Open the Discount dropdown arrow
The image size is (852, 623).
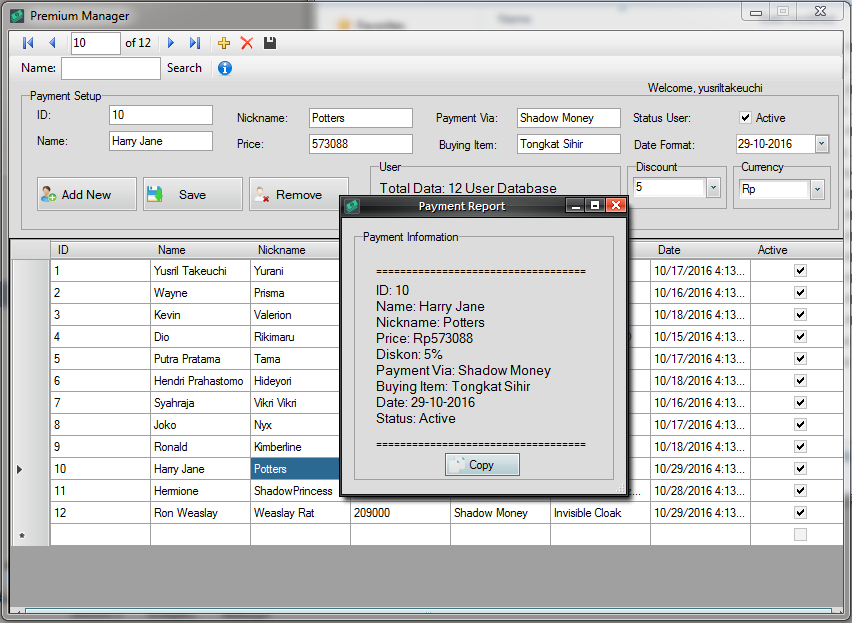coord(713,188)
